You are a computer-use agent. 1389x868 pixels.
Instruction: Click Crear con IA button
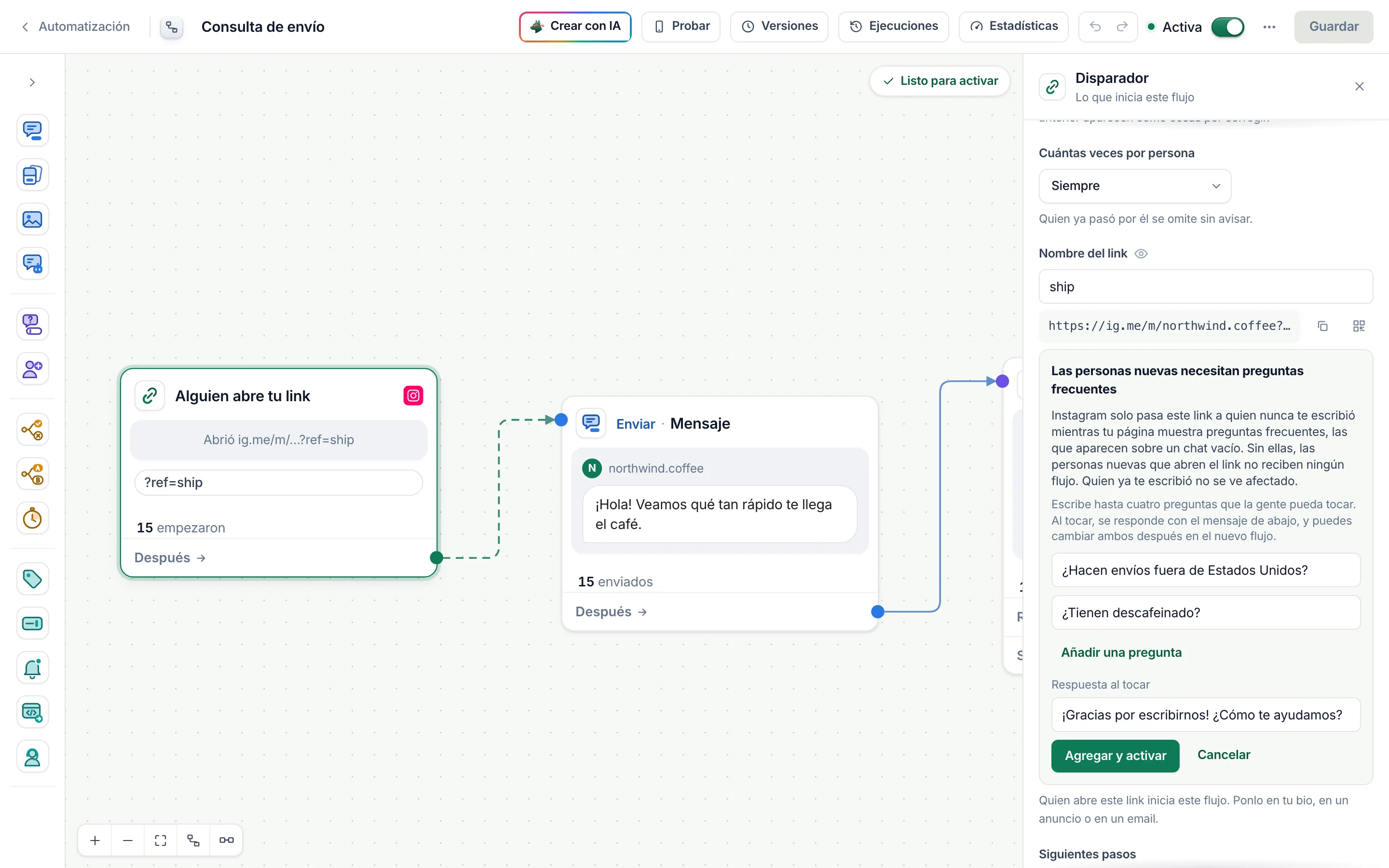click(575, 27)
